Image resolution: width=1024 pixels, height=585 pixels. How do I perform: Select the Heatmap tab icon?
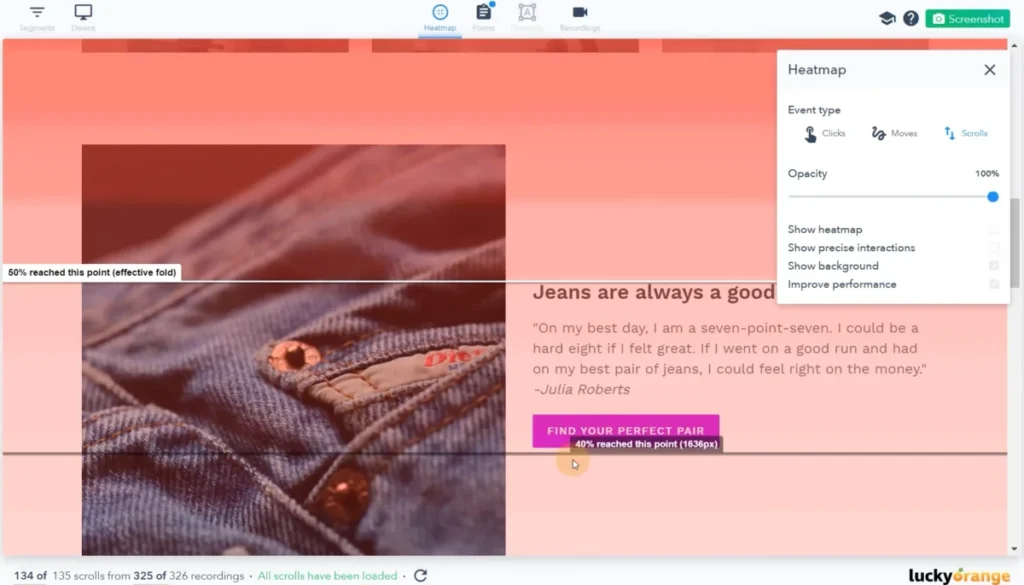tap(440, 12)
